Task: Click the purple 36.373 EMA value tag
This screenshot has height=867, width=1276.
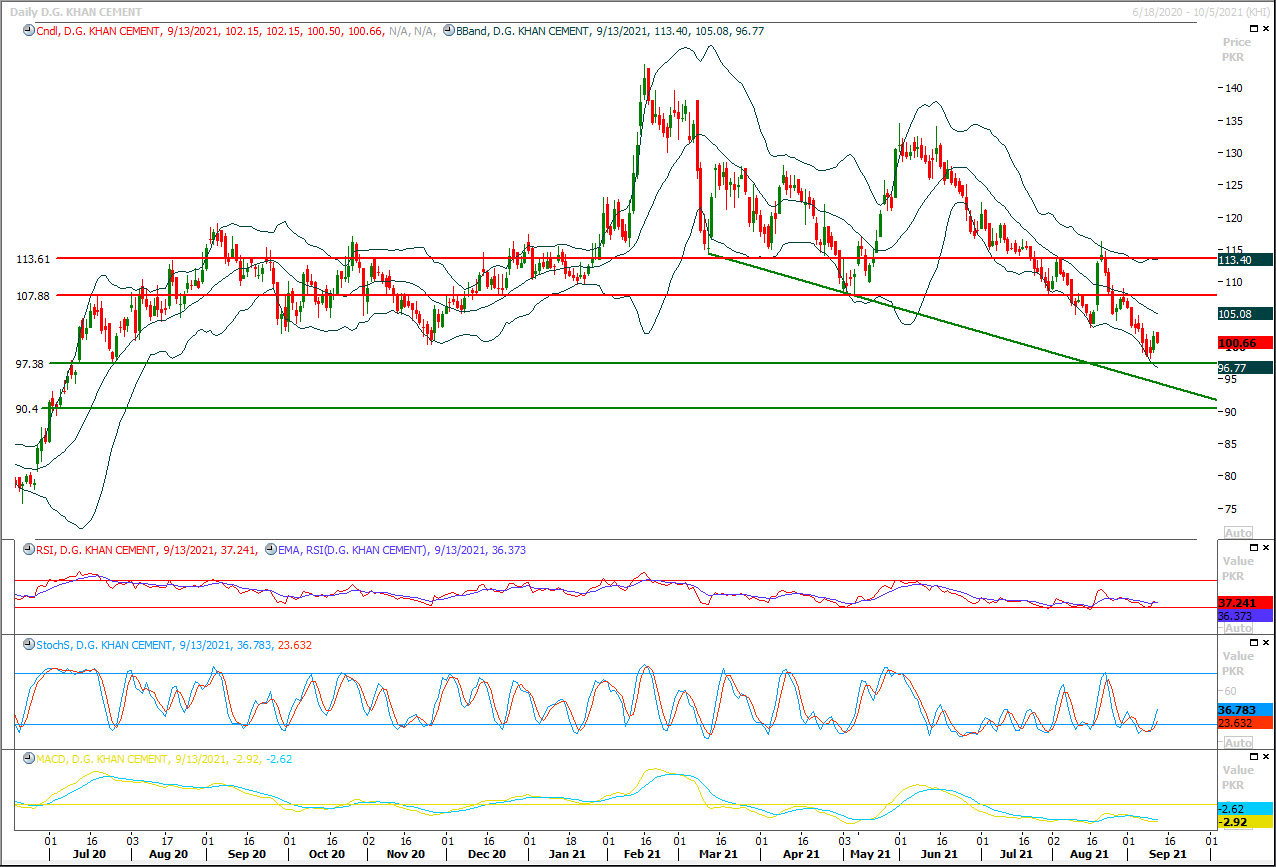Action: click(x=1245, y=617)
